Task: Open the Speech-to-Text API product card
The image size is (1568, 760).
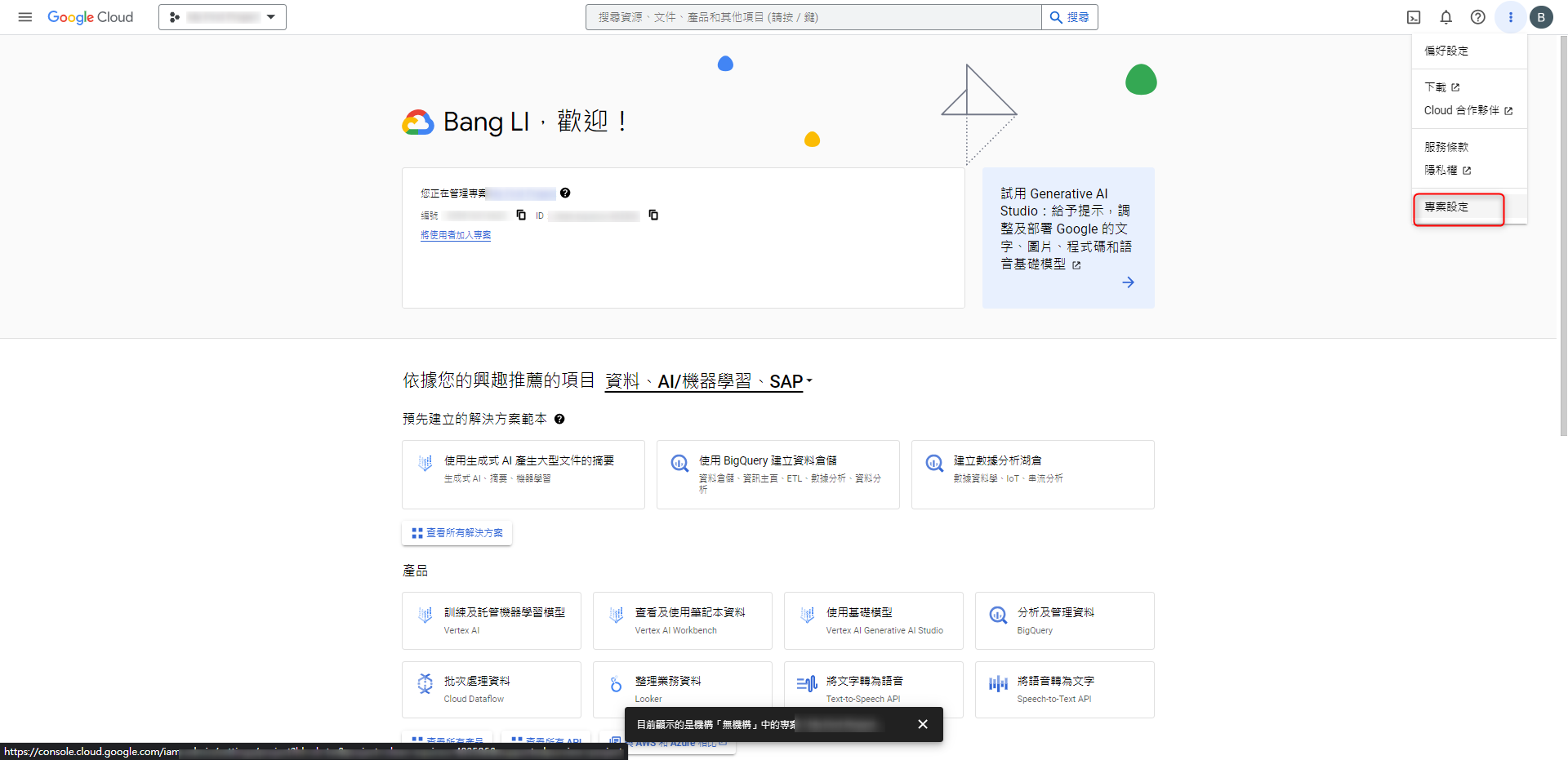Action: coord(1065,690)
